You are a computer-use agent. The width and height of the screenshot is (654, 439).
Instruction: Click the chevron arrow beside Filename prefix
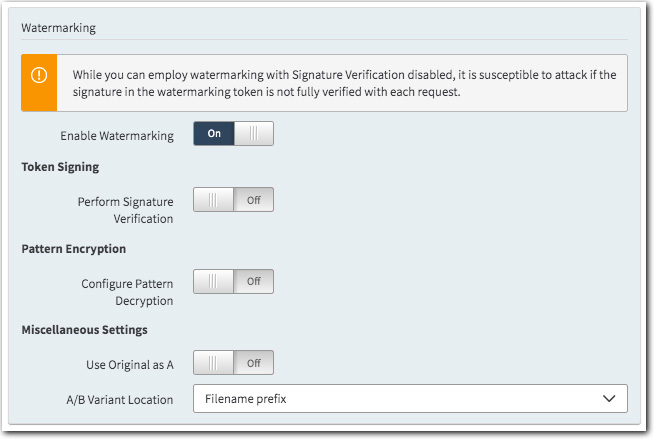609,399
